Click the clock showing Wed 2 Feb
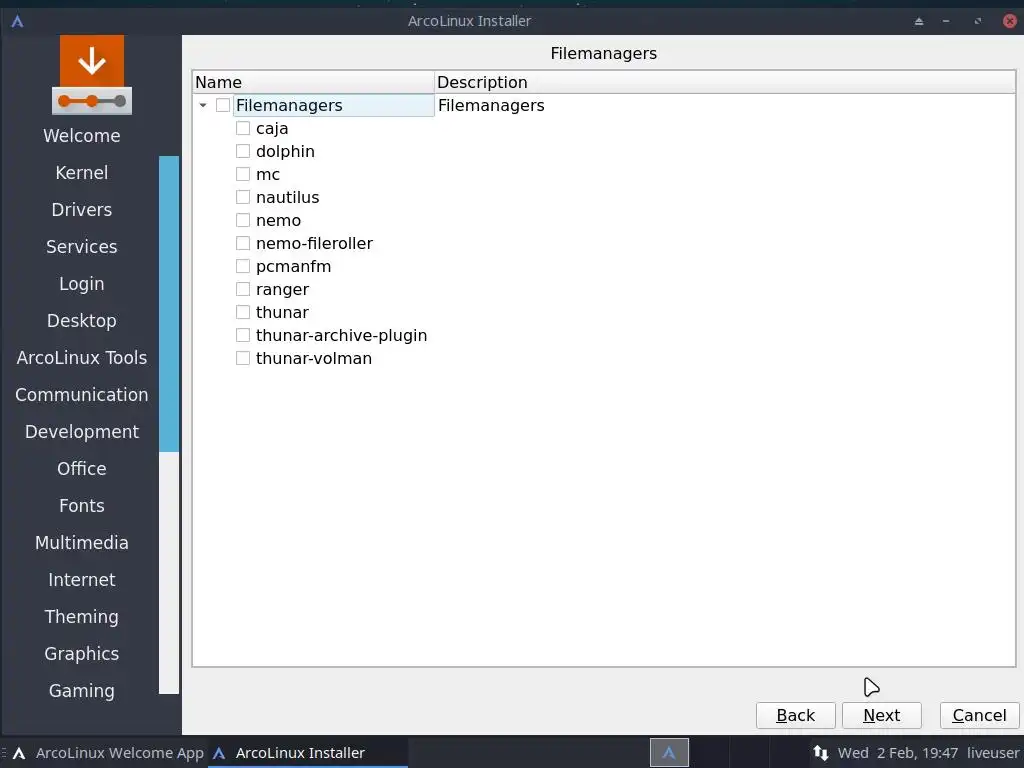 (x=898, y=753)
